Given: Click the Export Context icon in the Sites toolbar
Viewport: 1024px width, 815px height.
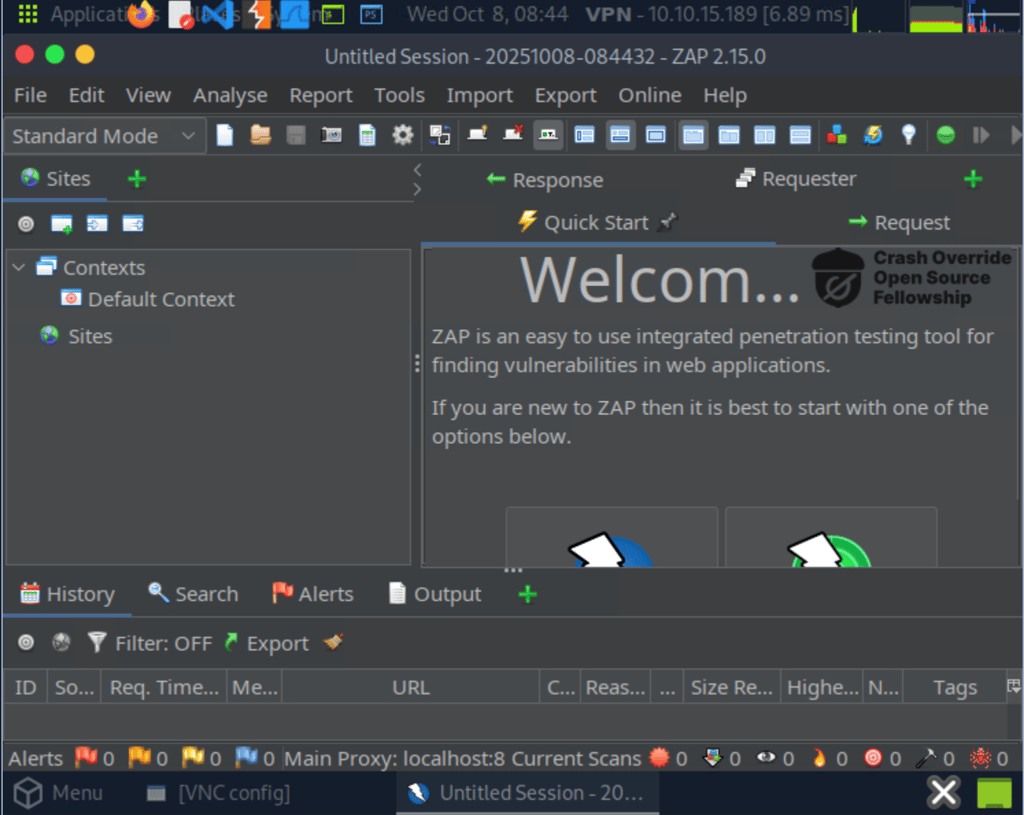Looking at the screenshot, I should (133, 224).
